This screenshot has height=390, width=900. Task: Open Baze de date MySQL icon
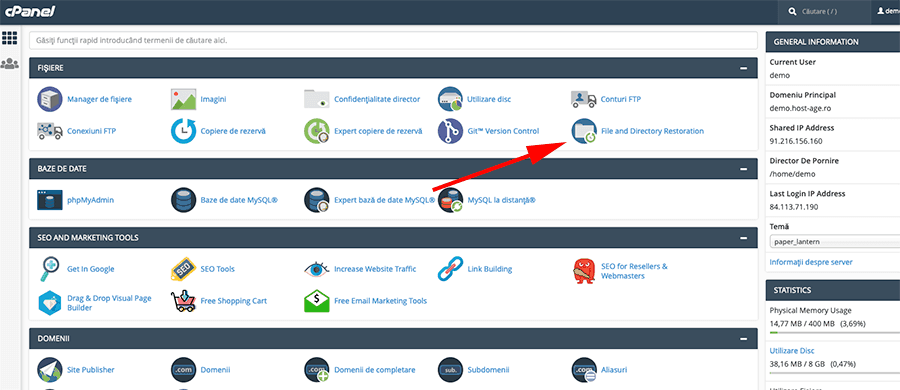click(184, 200)
